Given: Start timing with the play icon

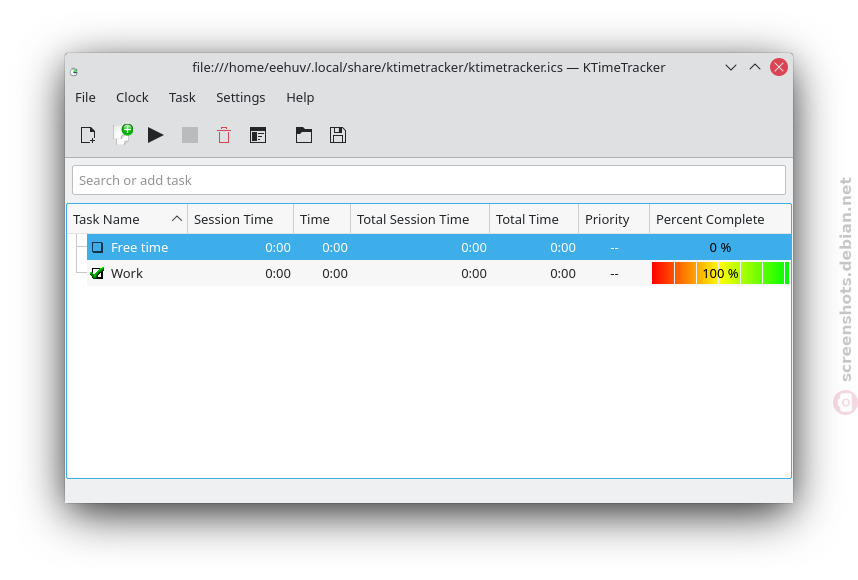Looking at the screenshot, I should [x=155, y=135].
